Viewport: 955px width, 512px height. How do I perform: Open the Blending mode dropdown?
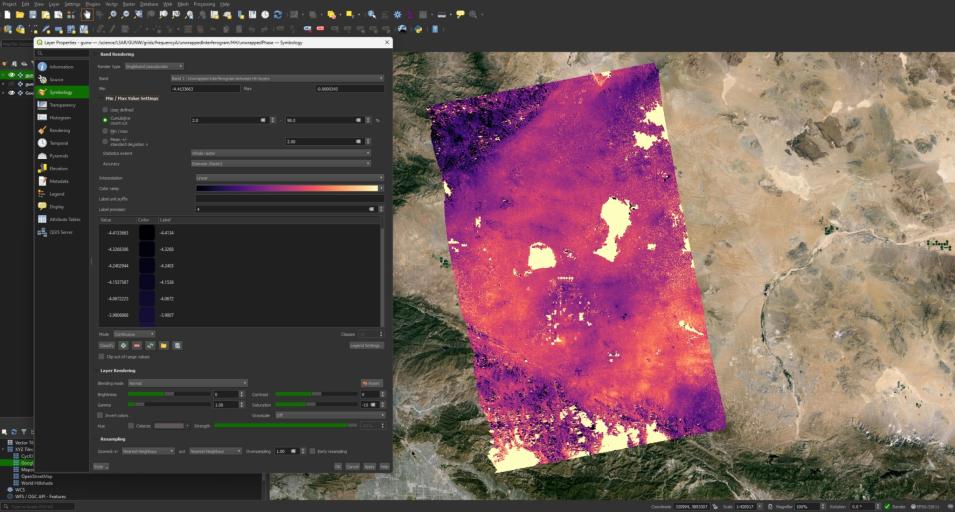[x=188, y=384]
